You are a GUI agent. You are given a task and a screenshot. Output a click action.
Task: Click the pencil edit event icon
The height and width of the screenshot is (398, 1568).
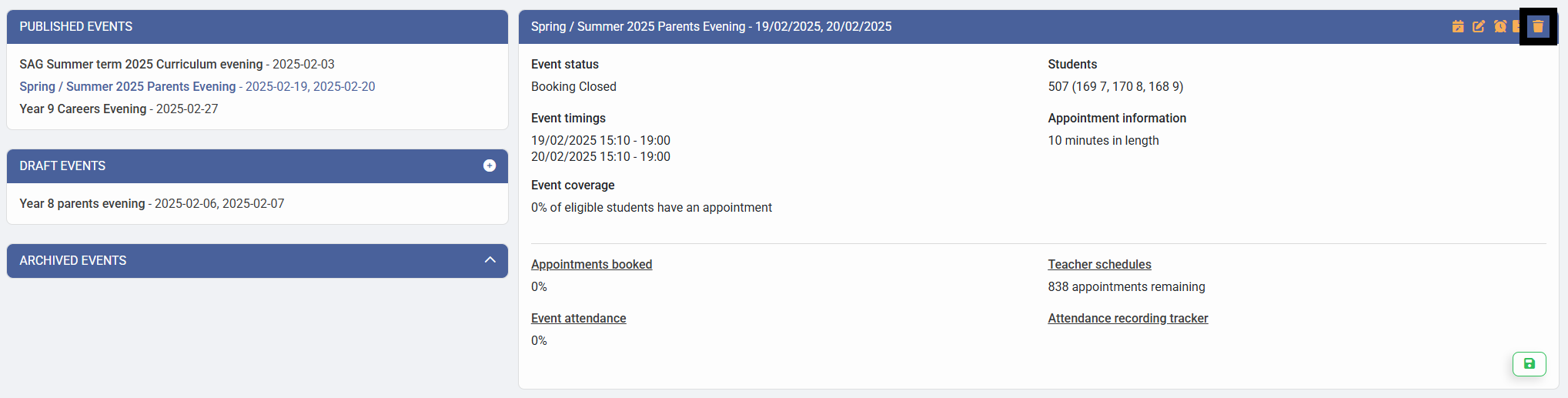[x=1479, y=27]
